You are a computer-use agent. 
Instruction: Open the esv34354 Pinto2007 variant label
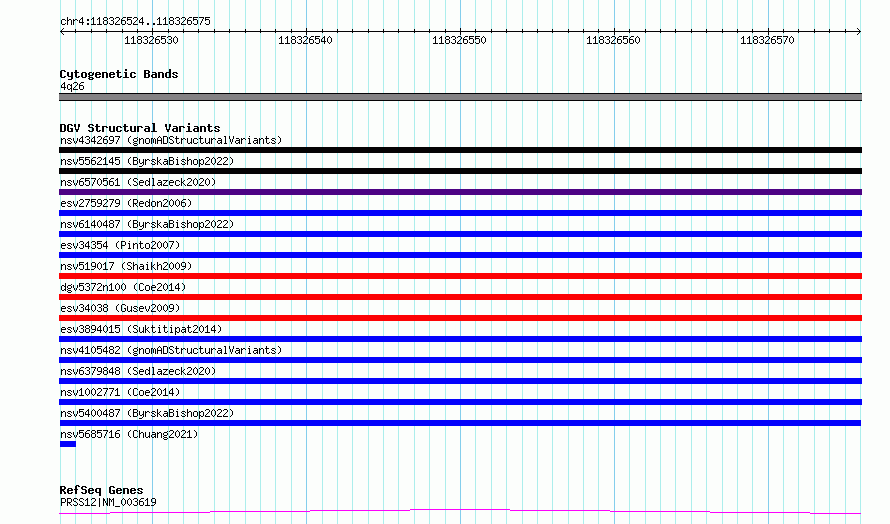(x=120, y=245)
